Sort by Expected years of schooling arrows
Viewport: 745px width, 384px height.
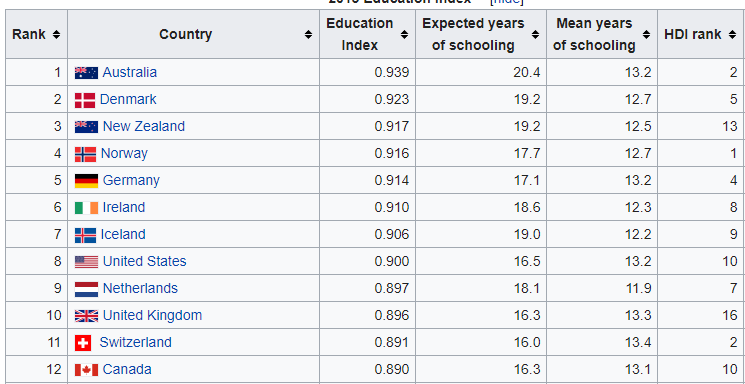tap(535, 34)
